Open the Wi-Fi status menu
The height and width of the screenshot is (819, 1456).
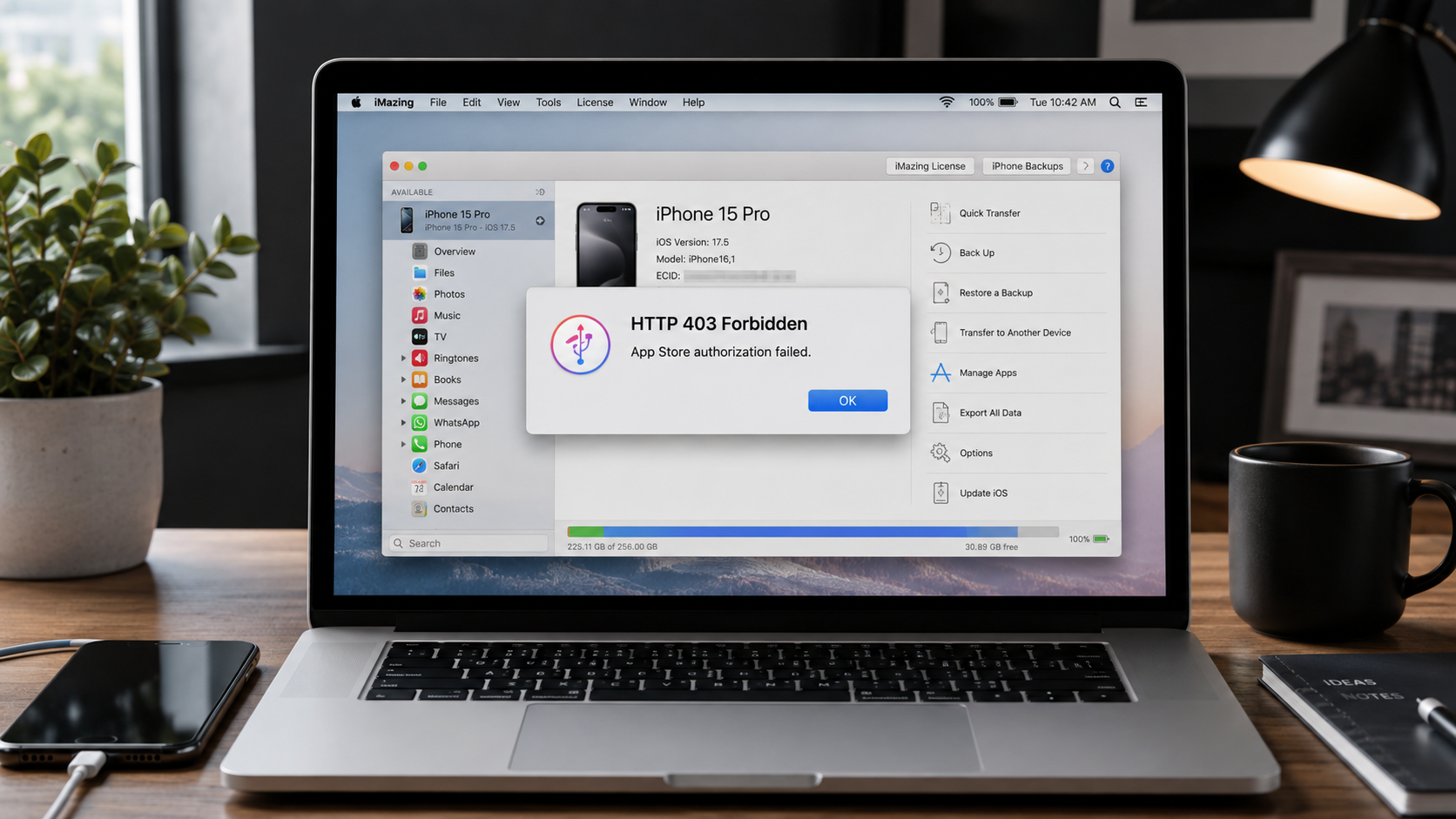pyautogui.click(x=947, y=103)
